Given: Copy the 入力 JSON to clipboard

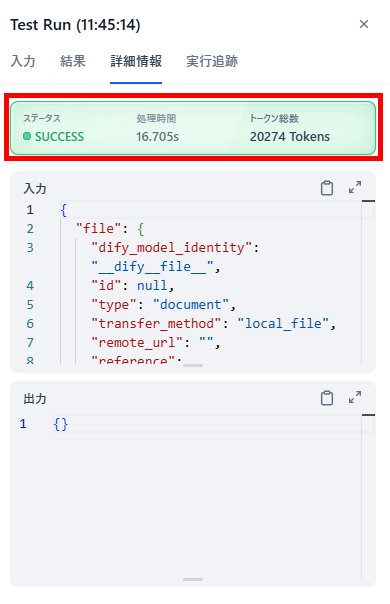Looking at the screenshot, I should coord(327,188).
